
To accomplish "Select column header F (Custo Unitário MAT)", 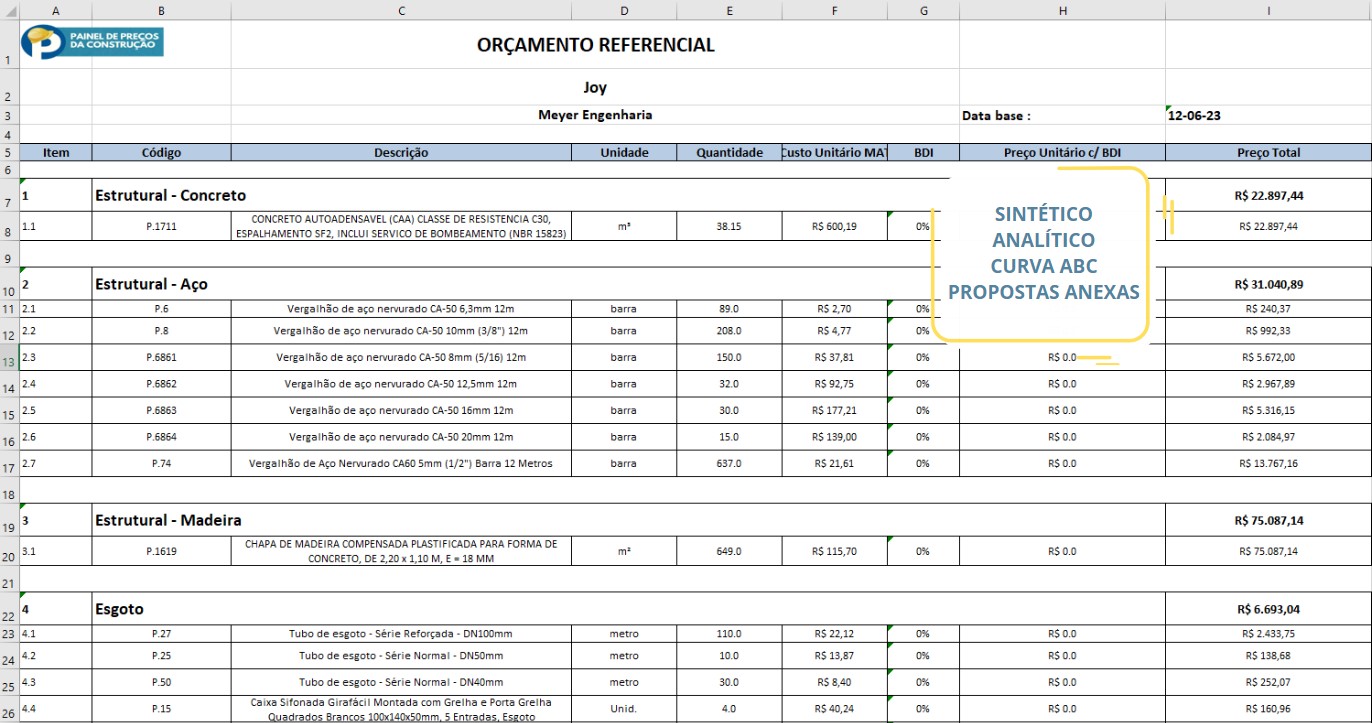I will [834, 10].
